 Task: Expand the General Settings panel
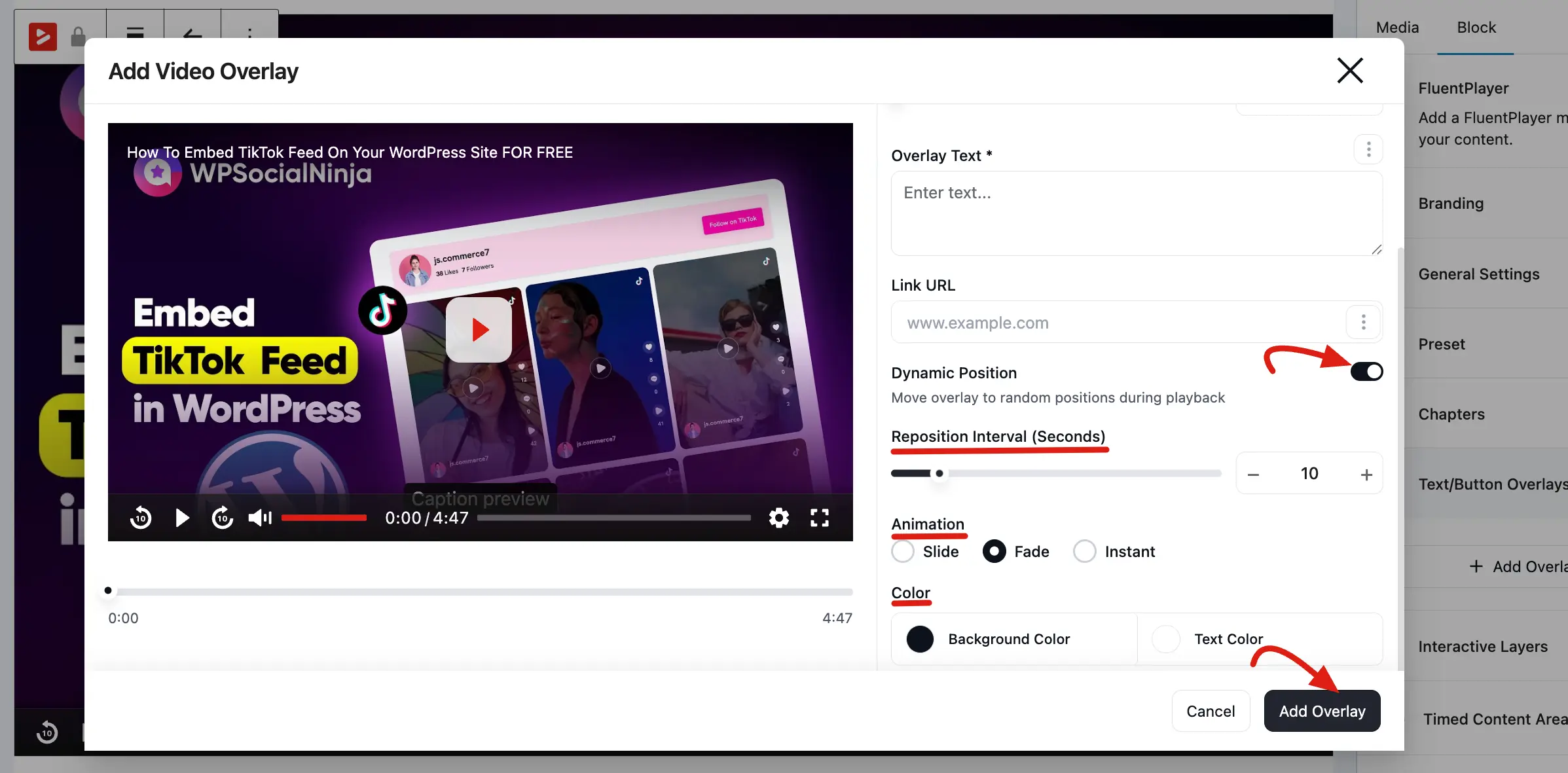tap(1487, 274)
